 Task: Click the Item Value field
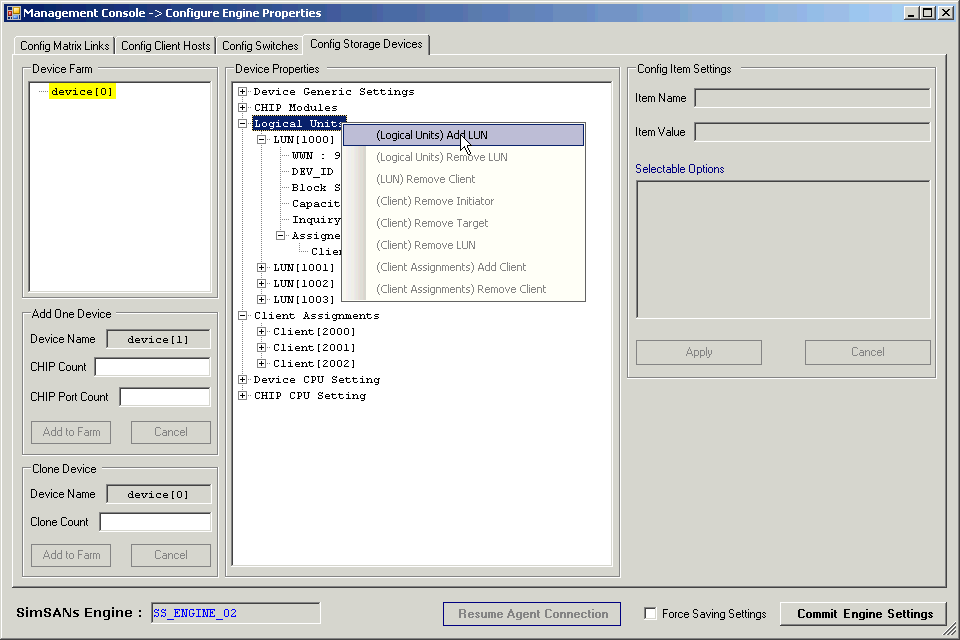coord(812,132)
